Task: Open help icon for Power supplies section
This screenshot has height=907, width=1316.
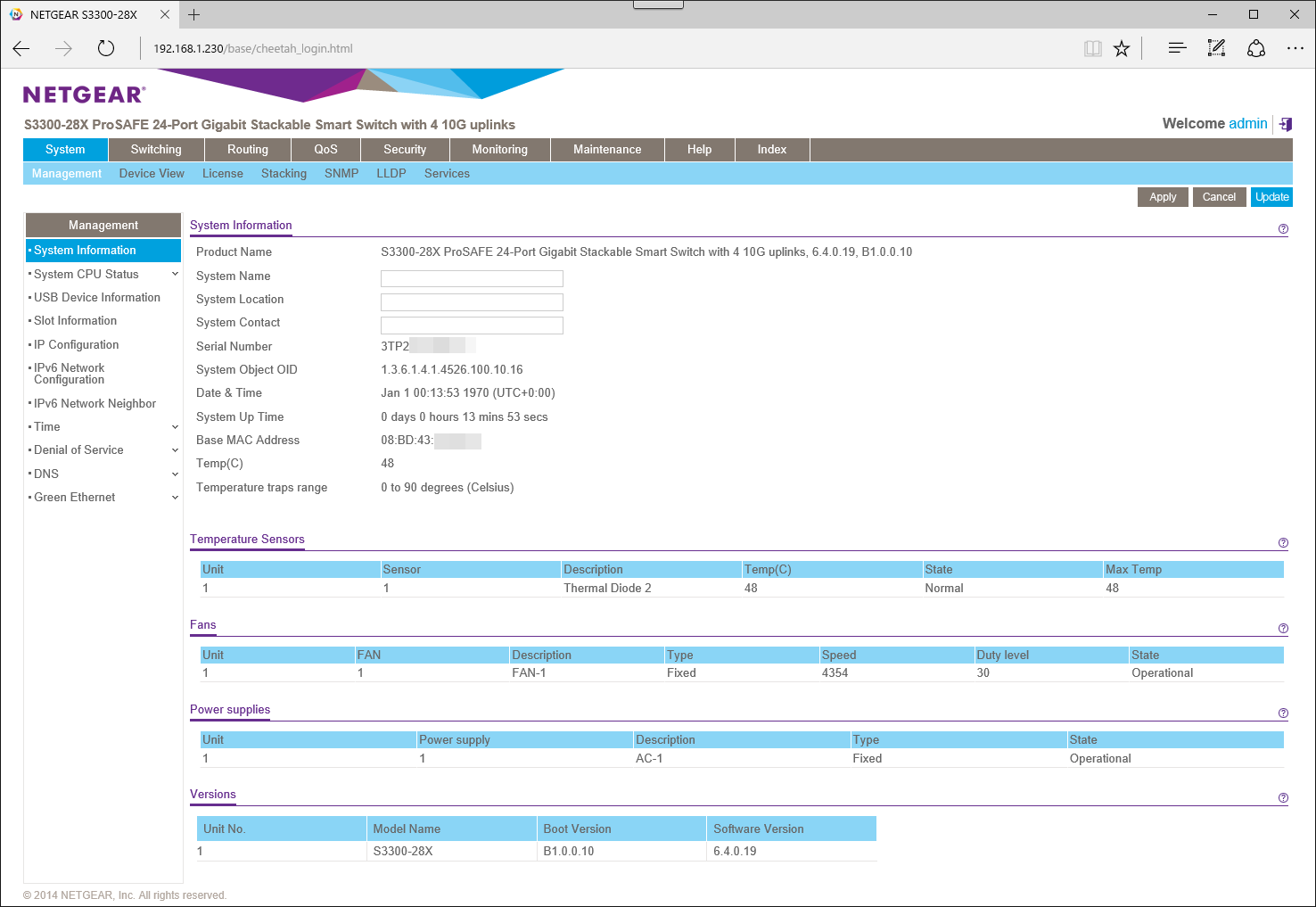Action: 1283,713
